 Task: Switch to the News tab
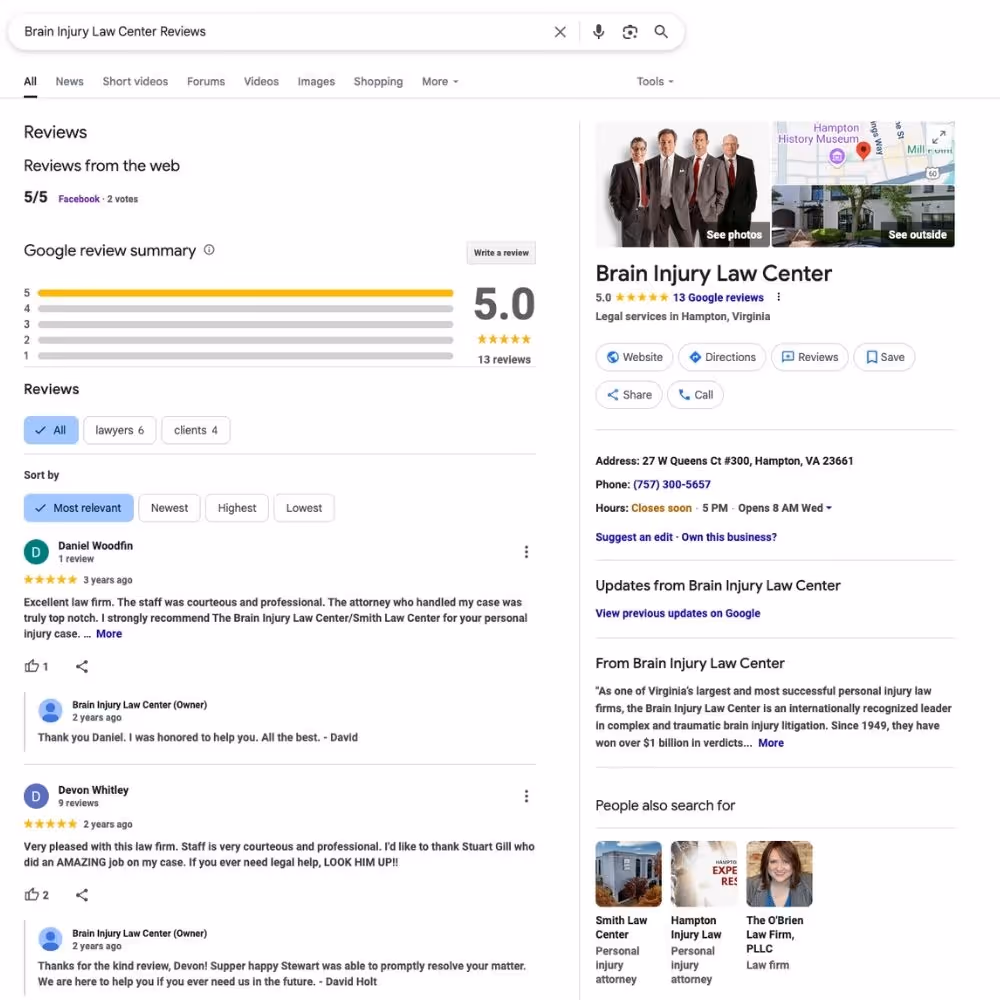pyautogui.click(x=70, y=82)
